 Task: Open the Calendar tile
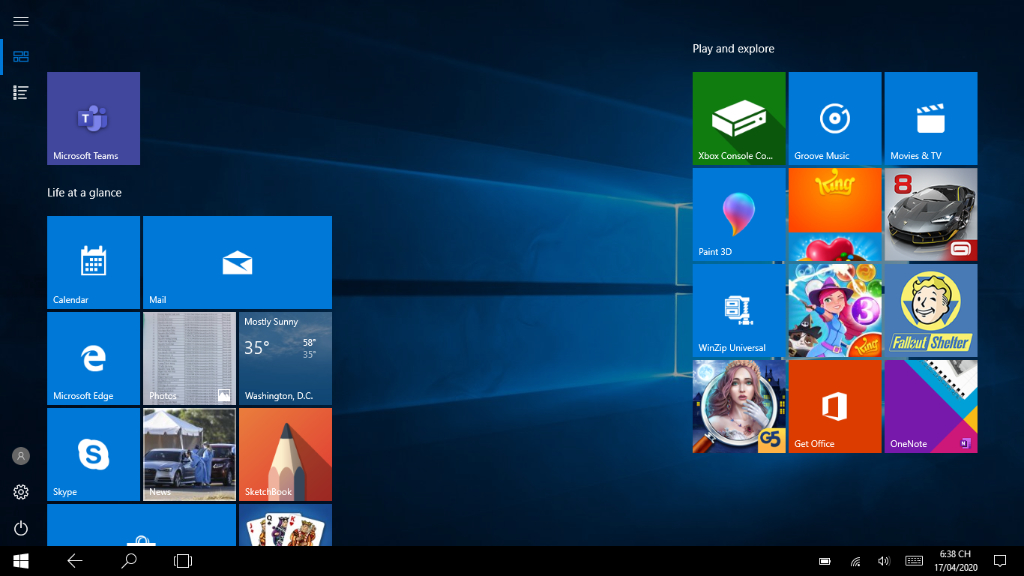93,262
